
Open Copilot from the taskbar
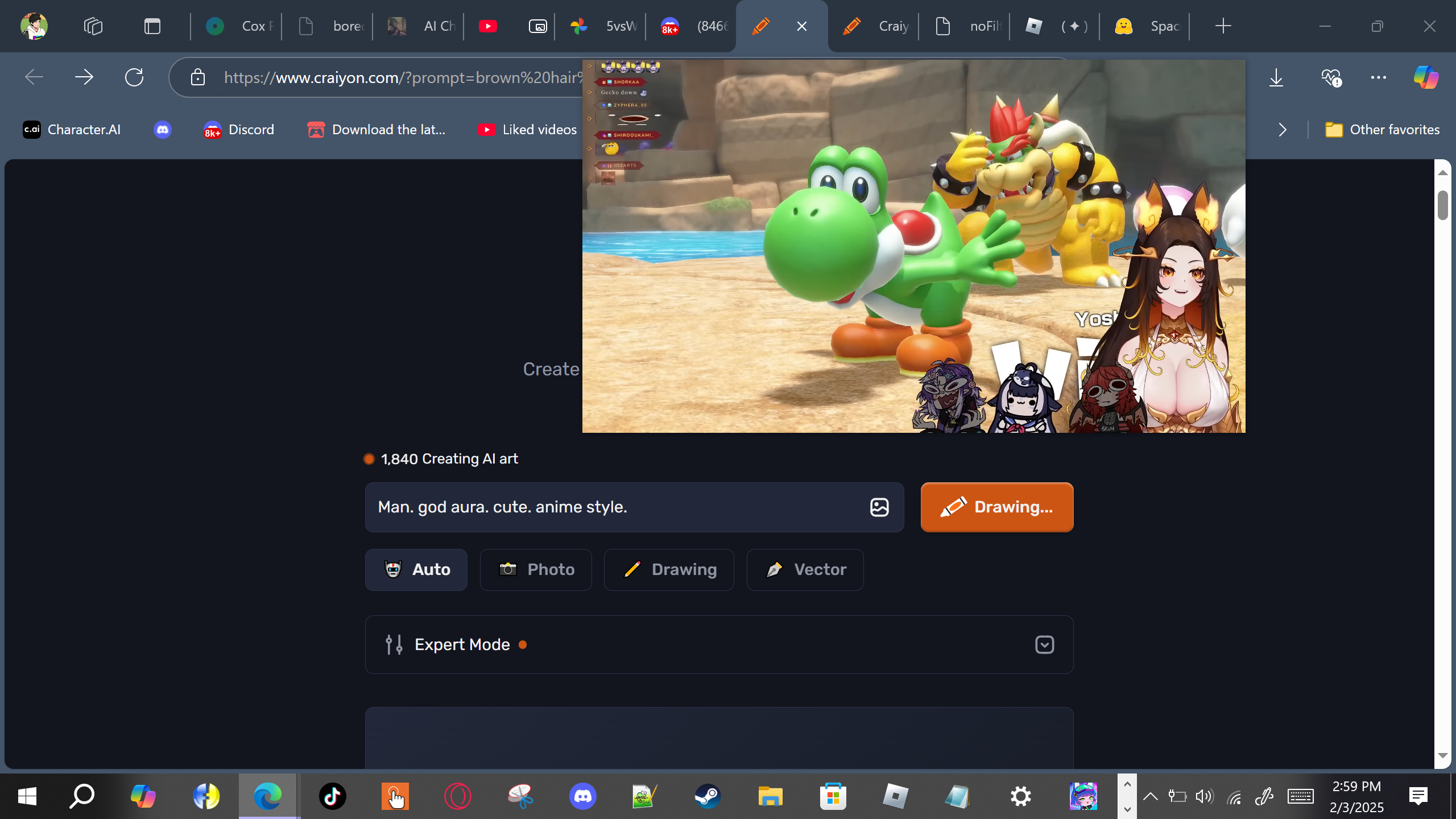pos(143,796)
